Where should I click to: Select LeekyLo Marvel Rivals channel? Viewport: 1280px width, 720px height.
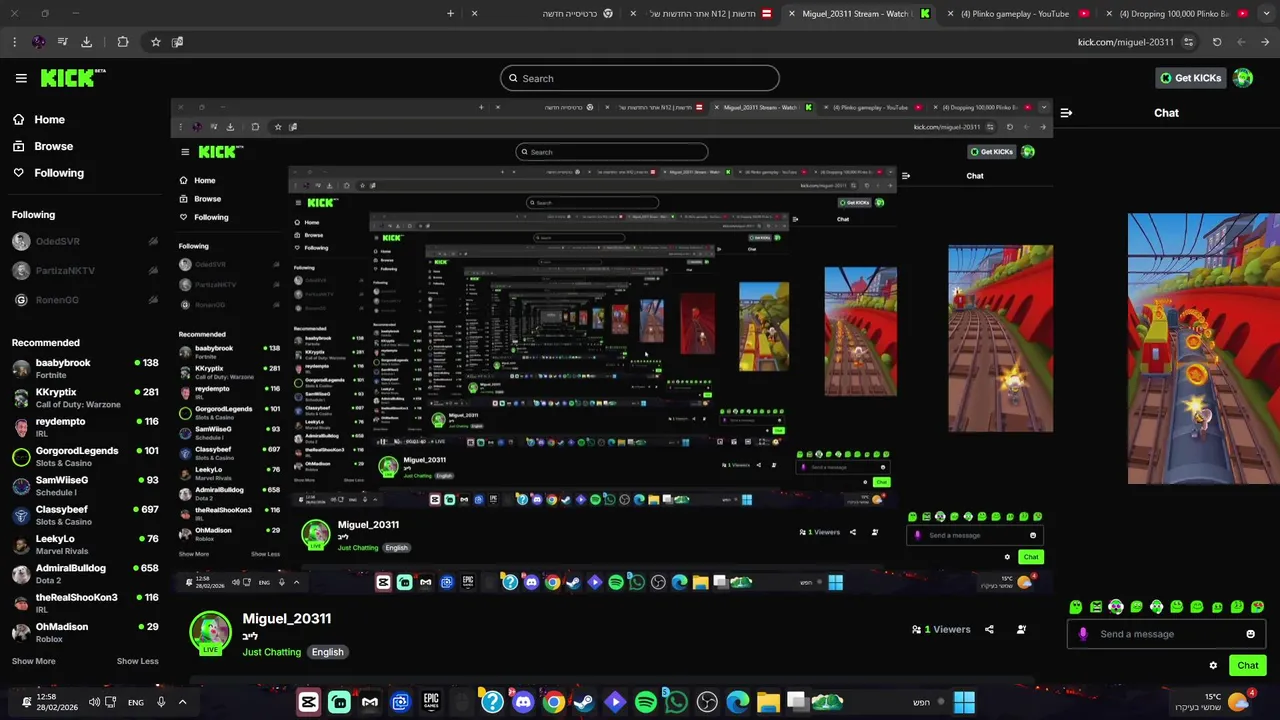(x=85, y=544)
